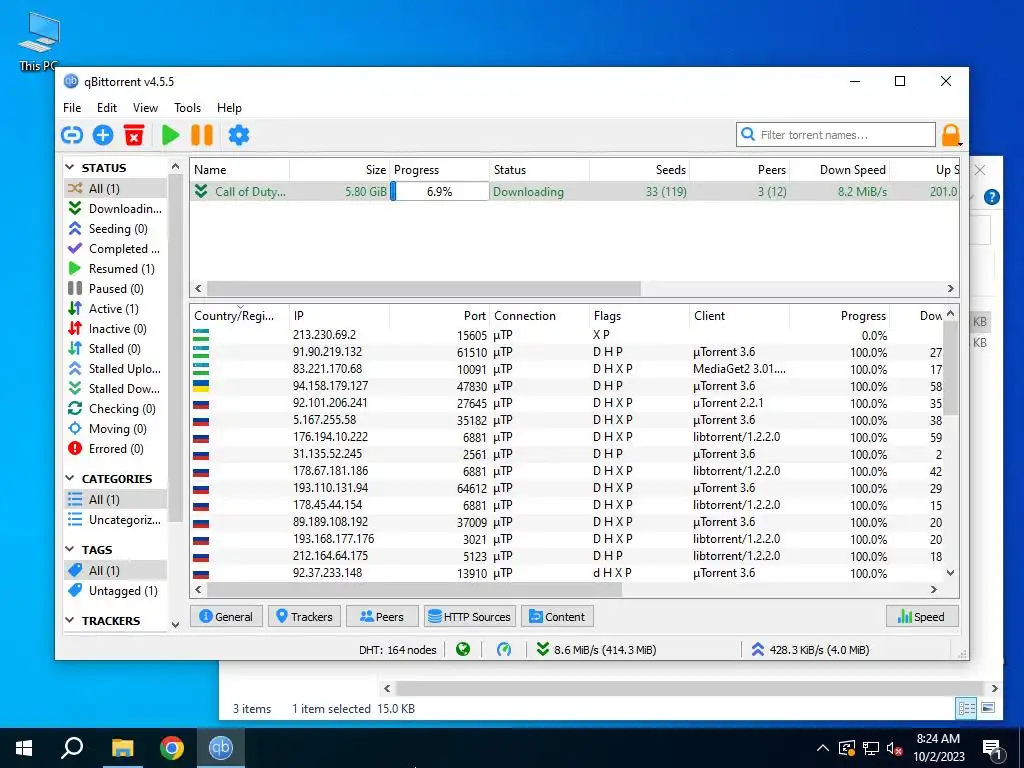This screenshot has width=1024, height=768.
Task: Open the Help menu
Action: point(229,108)
